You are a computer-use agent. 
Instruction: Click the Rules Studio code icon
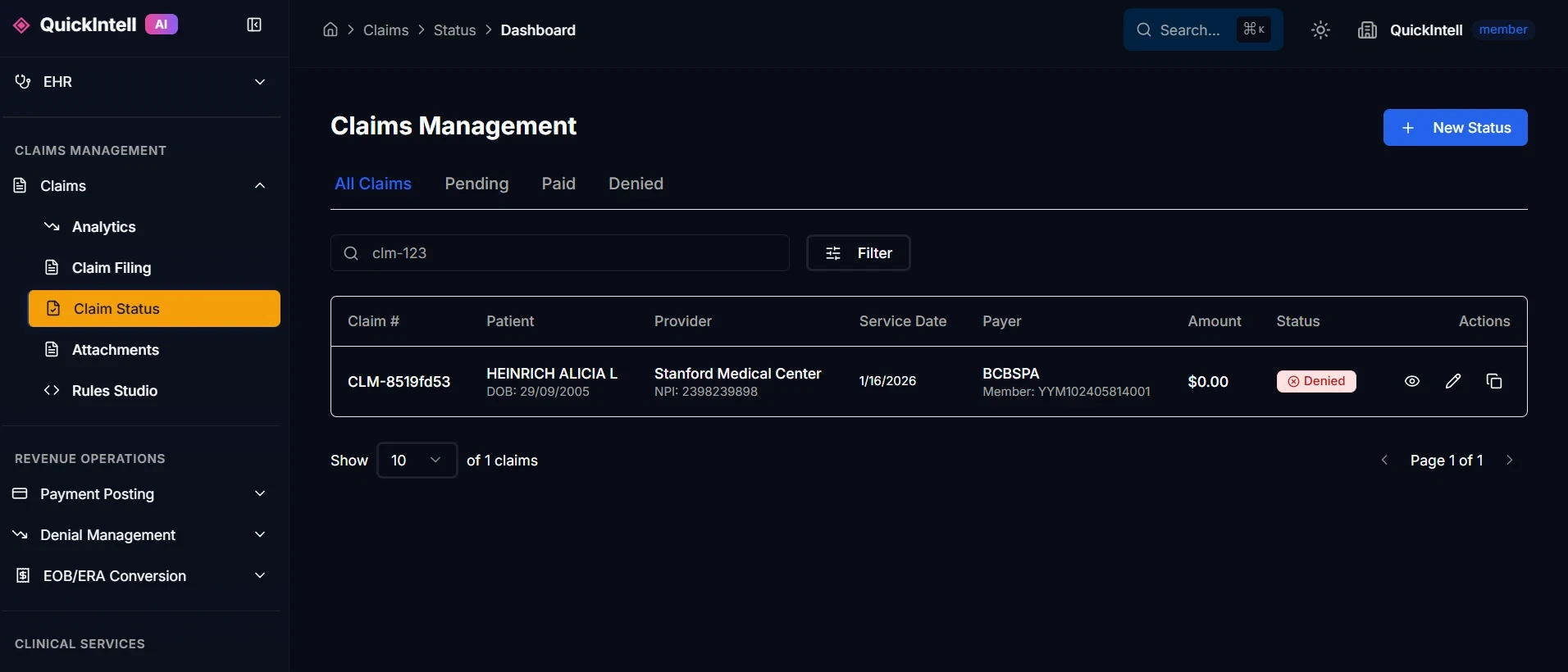point(52,390)
